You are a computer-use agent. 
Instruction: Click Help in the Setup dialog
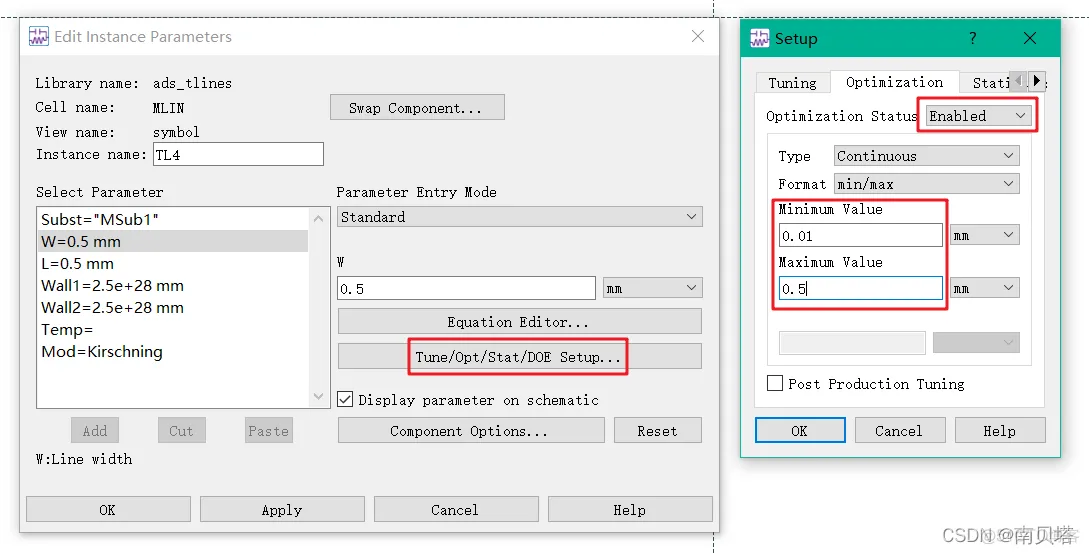point(999,430)
